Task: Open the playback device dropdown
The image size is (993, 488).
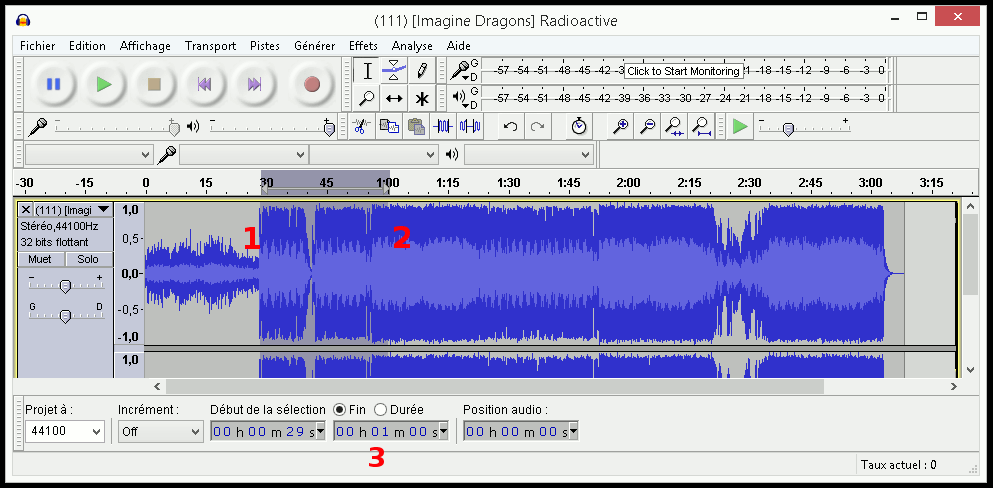Action: coord(529,154)
